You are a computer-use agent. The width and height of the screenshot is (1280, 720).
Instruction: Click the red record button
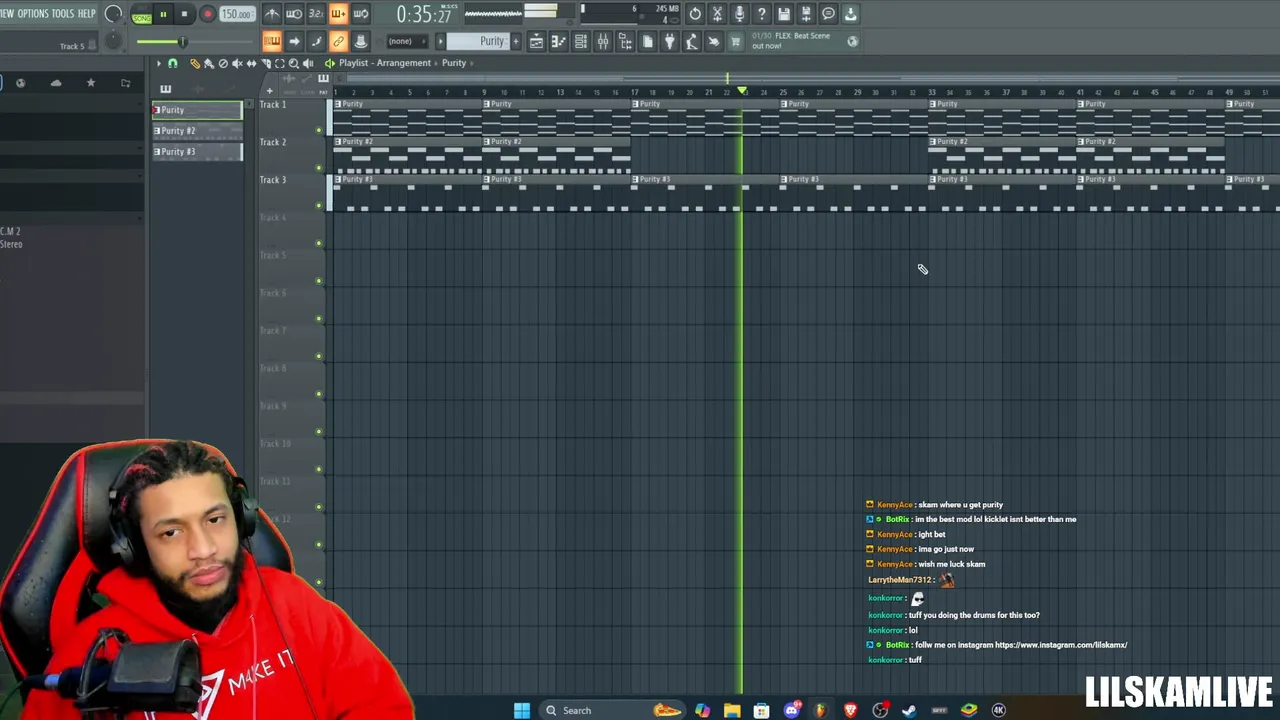pos(207,14)
